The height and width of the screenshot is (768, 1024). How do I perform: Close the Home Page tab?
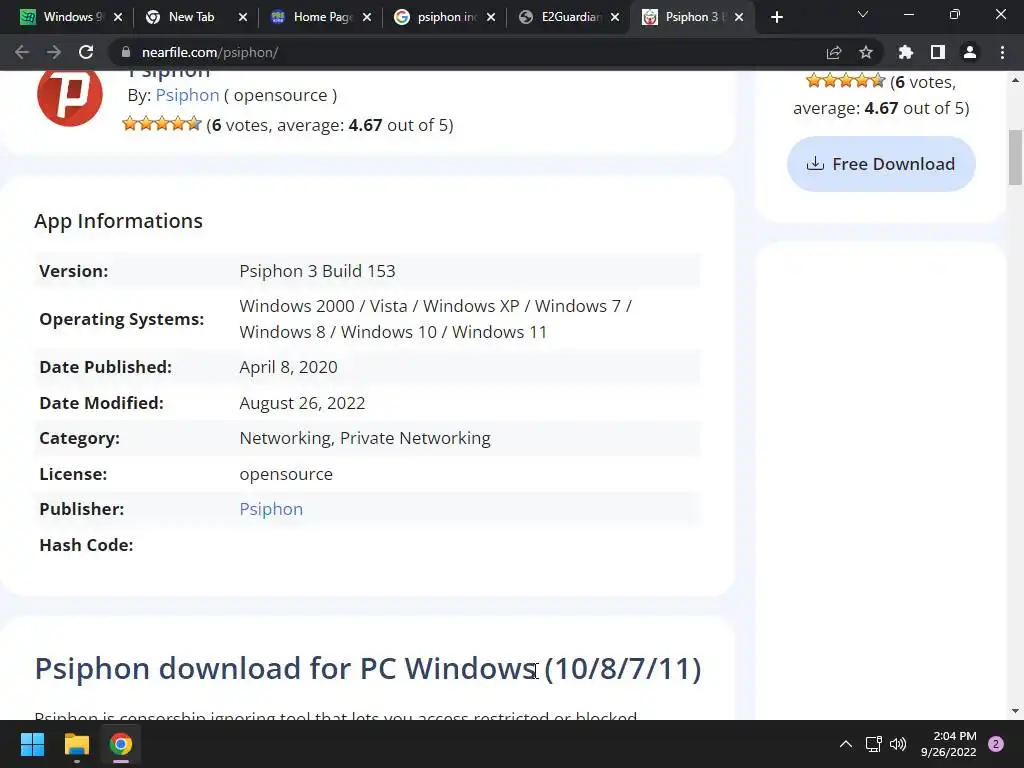click(367, 18)
